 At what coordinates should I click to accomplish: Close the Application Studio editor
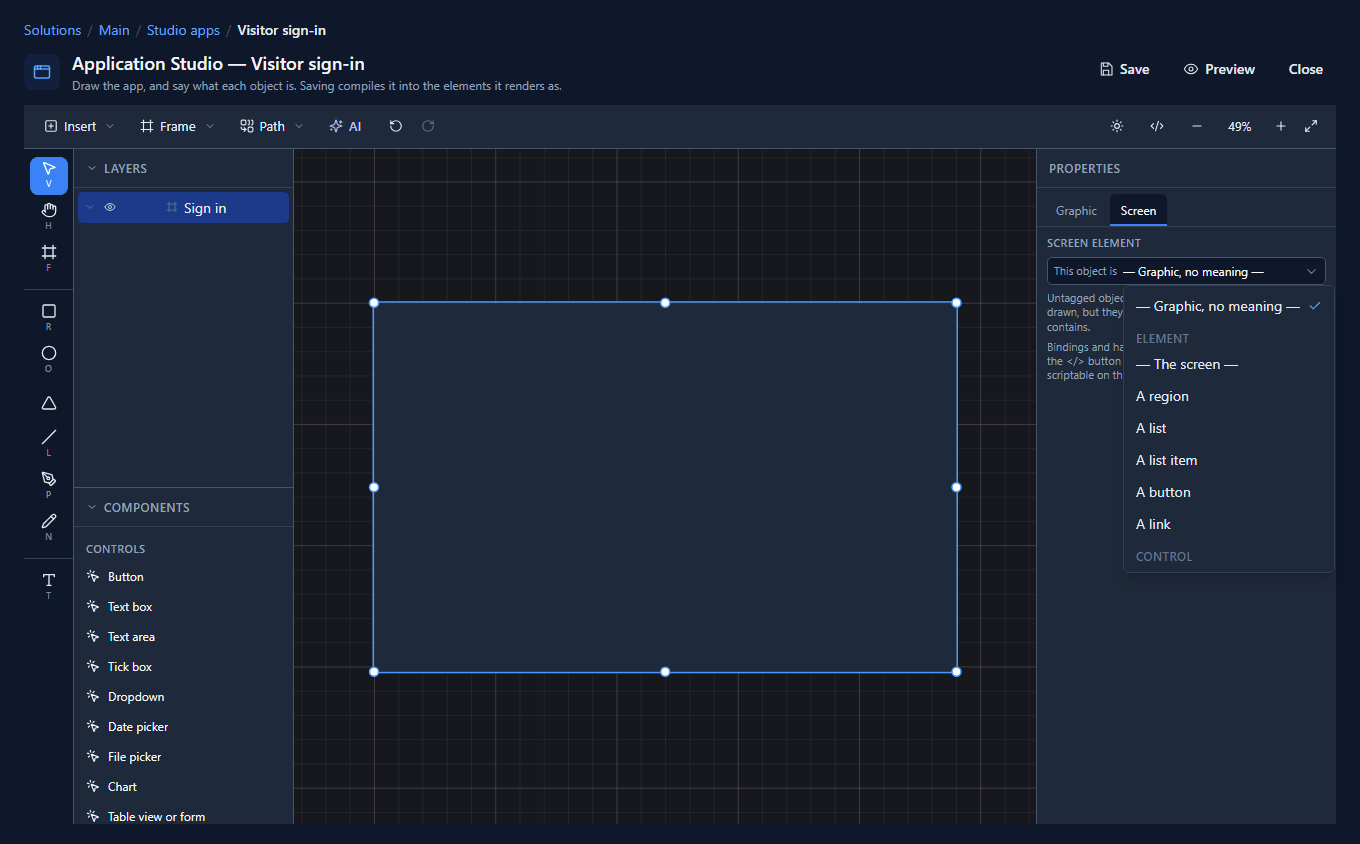pyautogui.click(x=1305, y=69)
